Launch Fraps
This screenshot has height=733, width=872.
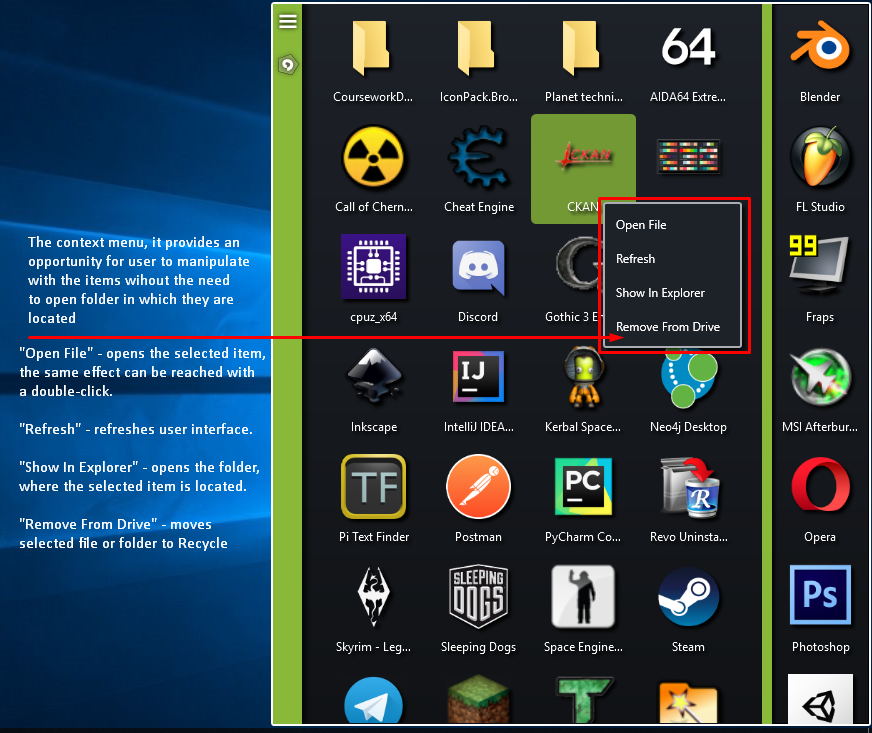point(820,266)
